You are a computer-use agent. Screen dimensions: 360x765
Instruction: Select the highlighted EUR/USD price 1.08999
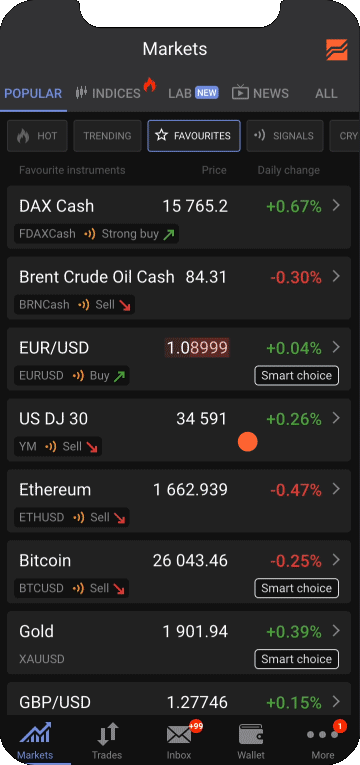point(197,348)
